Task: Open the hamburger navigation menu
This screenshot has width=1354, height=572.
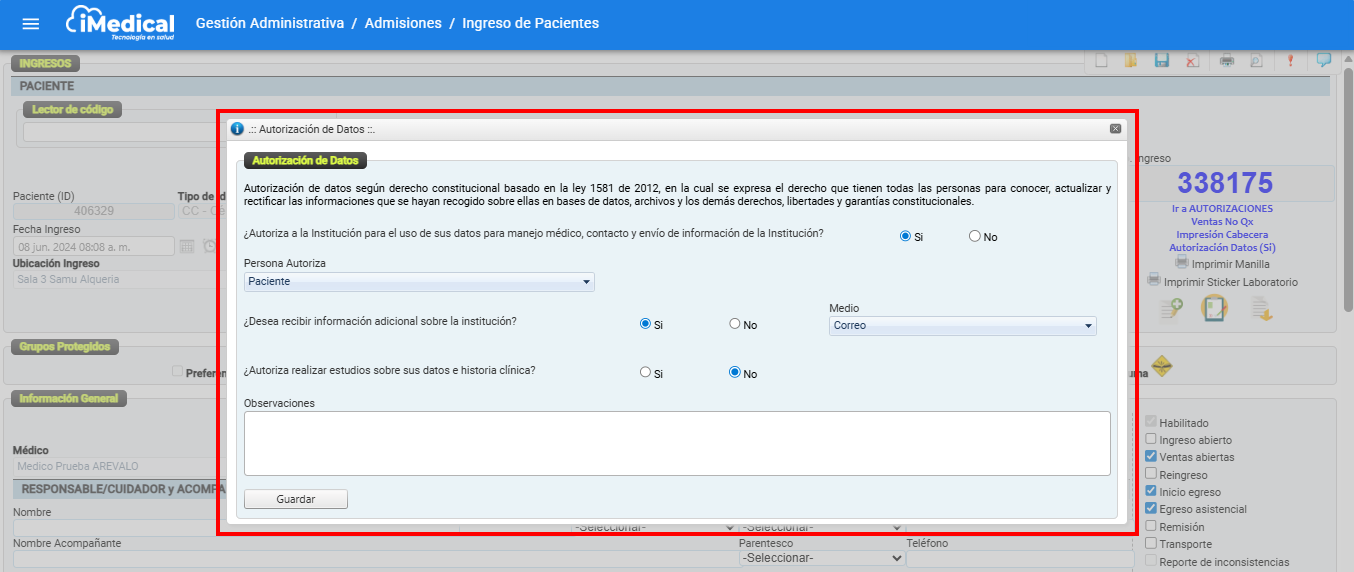Action: pos(31,23)
